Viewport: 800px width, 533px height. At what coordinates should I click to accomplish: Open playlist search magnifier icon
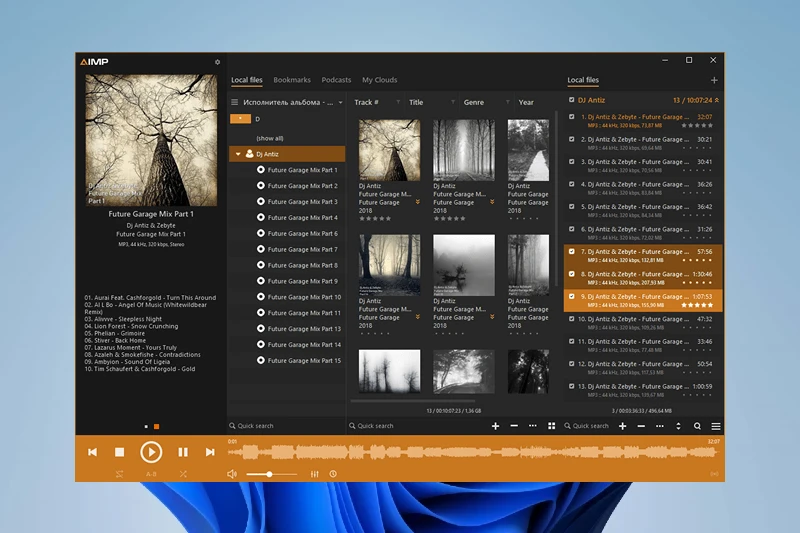[x=697, y=426]
